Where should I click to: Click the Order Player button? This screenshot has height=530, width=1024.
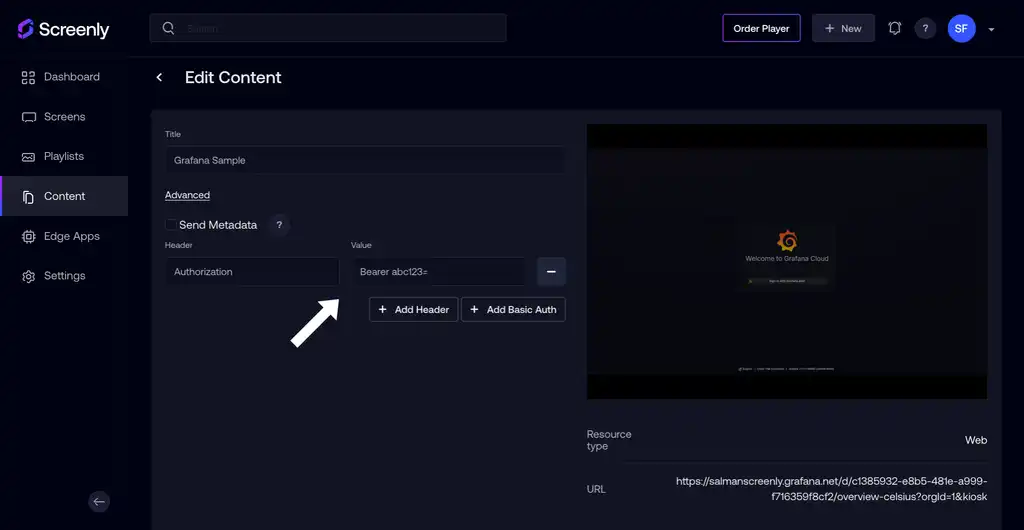click(761, 28)
